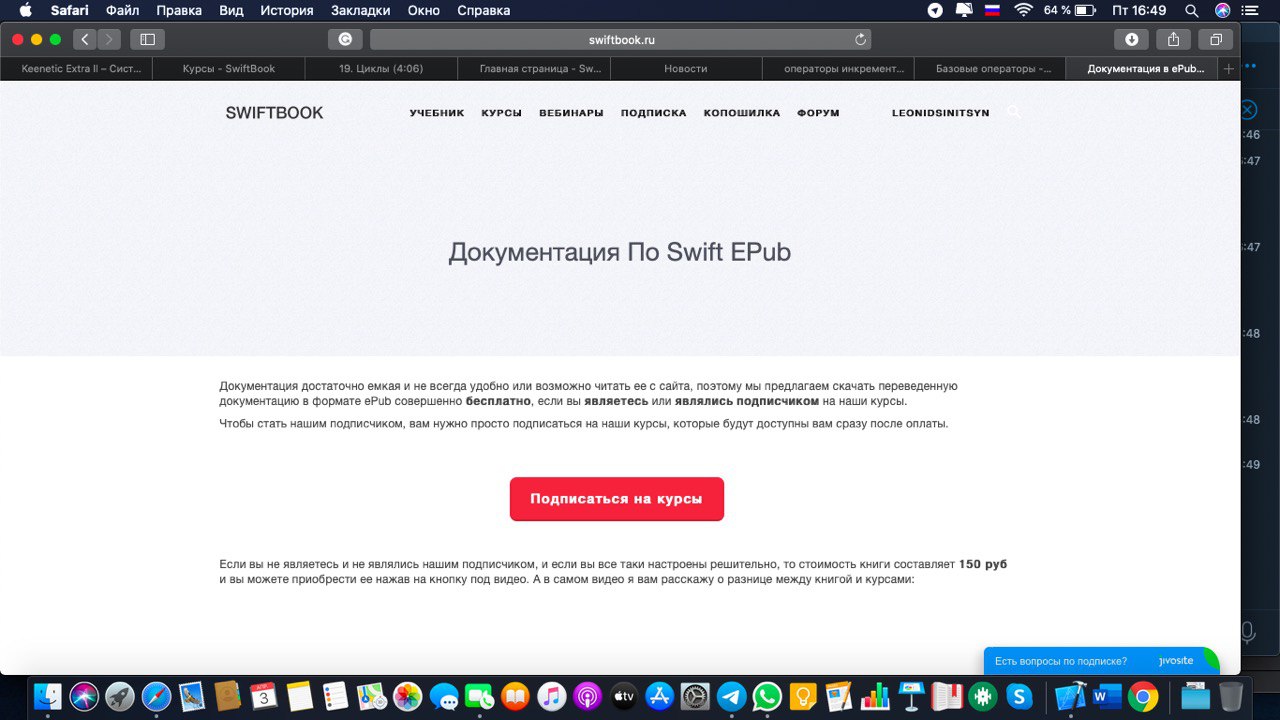Switch to the 19. Циклы (4:06) tab
The height and width of the screenshot is (720, 1280).
pyautogui.click(x=381, y=69)
